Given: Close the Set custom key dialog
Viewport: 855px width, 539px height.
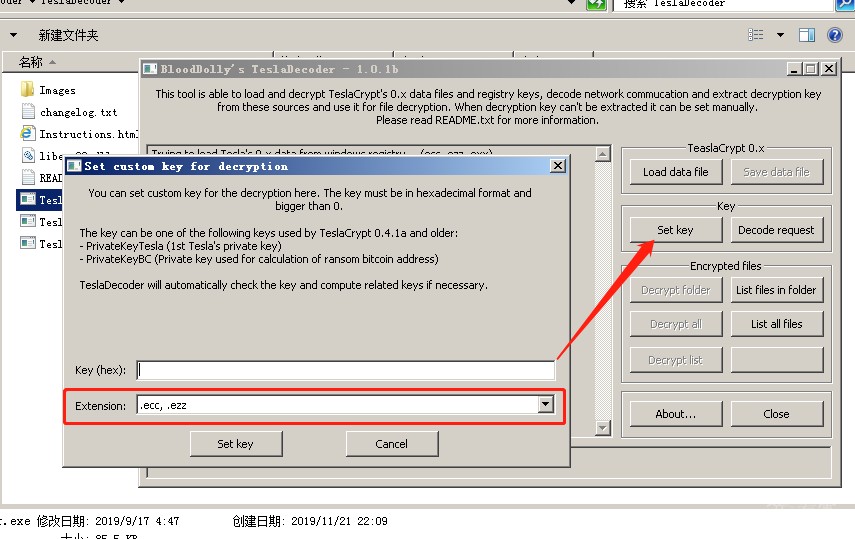Looking at the screenshot, I should pos(557,166).
